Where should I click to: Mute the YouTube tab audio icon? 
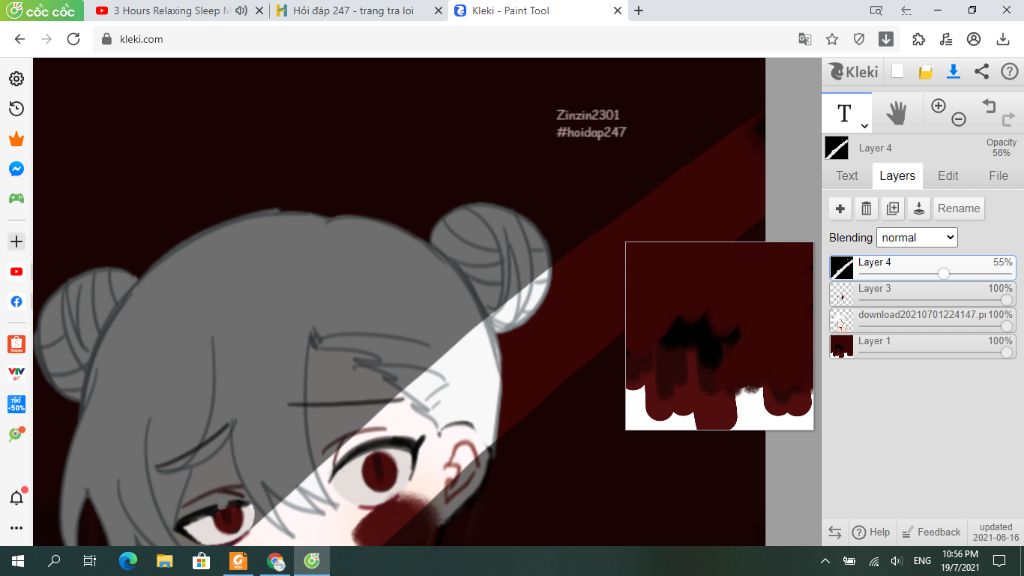[242, 10]
